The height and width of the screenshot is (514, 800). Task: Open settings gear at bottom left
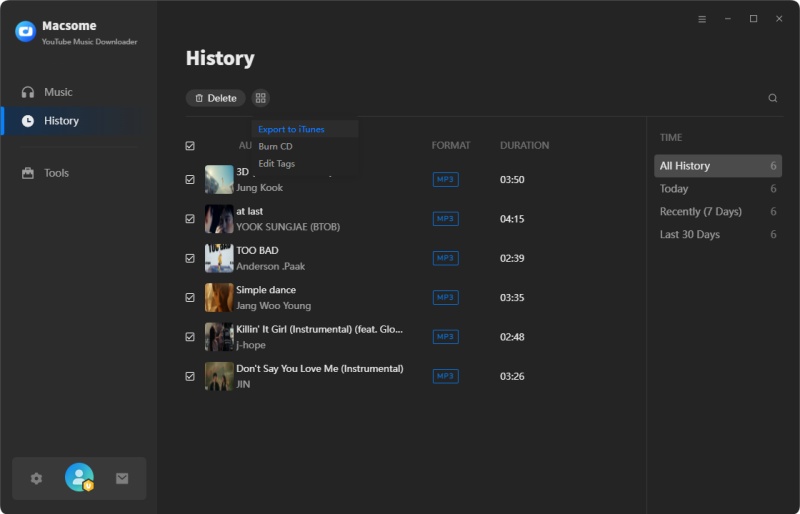tap(36, 478)
